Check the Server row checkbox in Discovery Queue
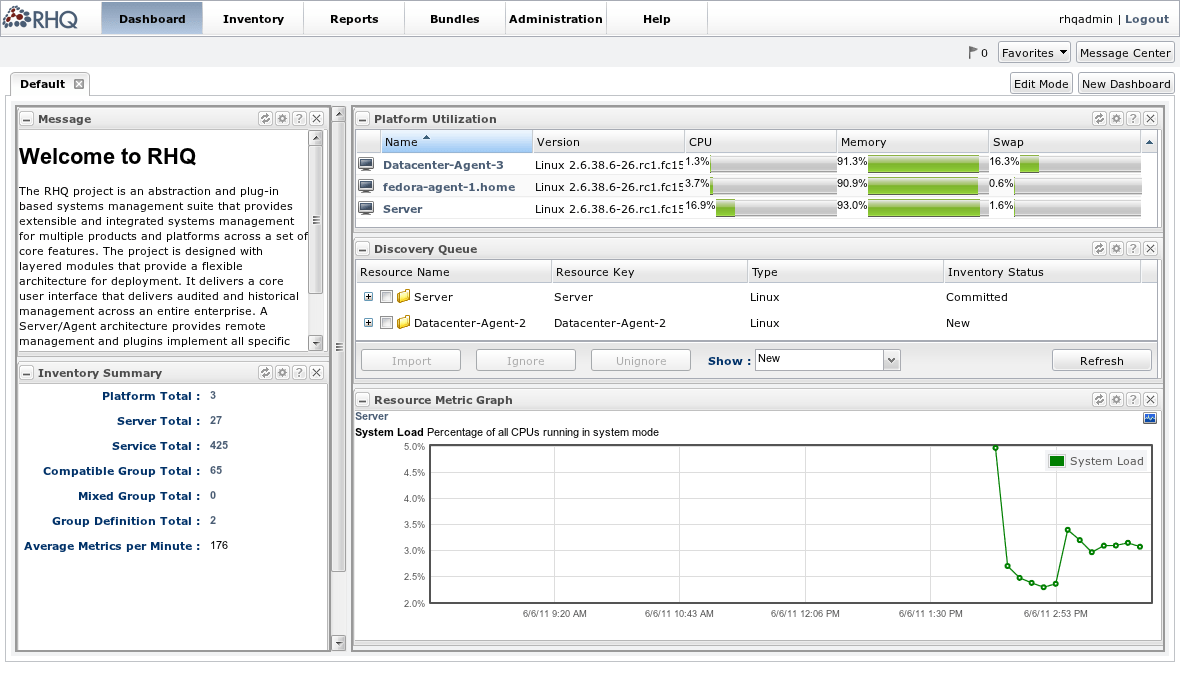This screenshot has width=1180, height=685. (x=387, y=297)
